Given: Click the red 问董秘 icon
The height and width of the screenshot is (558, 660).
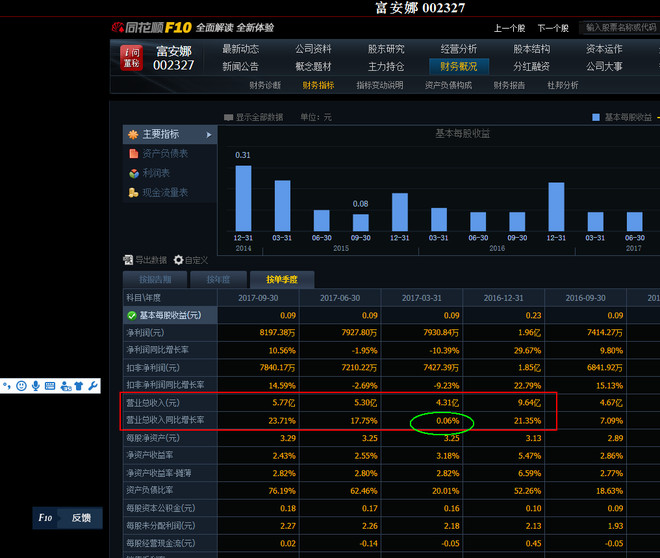Looking at the screenshot, I should tap(131, 58).
